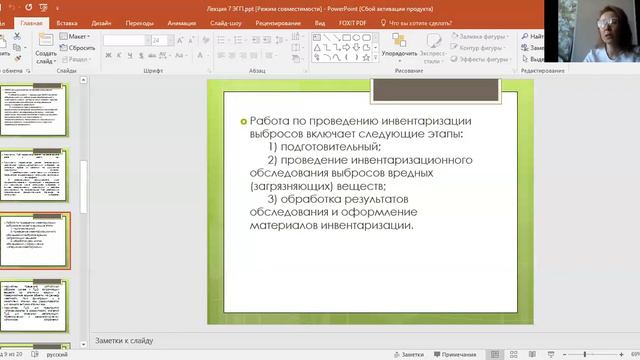Click the Copy icon in clipboard group

click(x=17, y=48)
